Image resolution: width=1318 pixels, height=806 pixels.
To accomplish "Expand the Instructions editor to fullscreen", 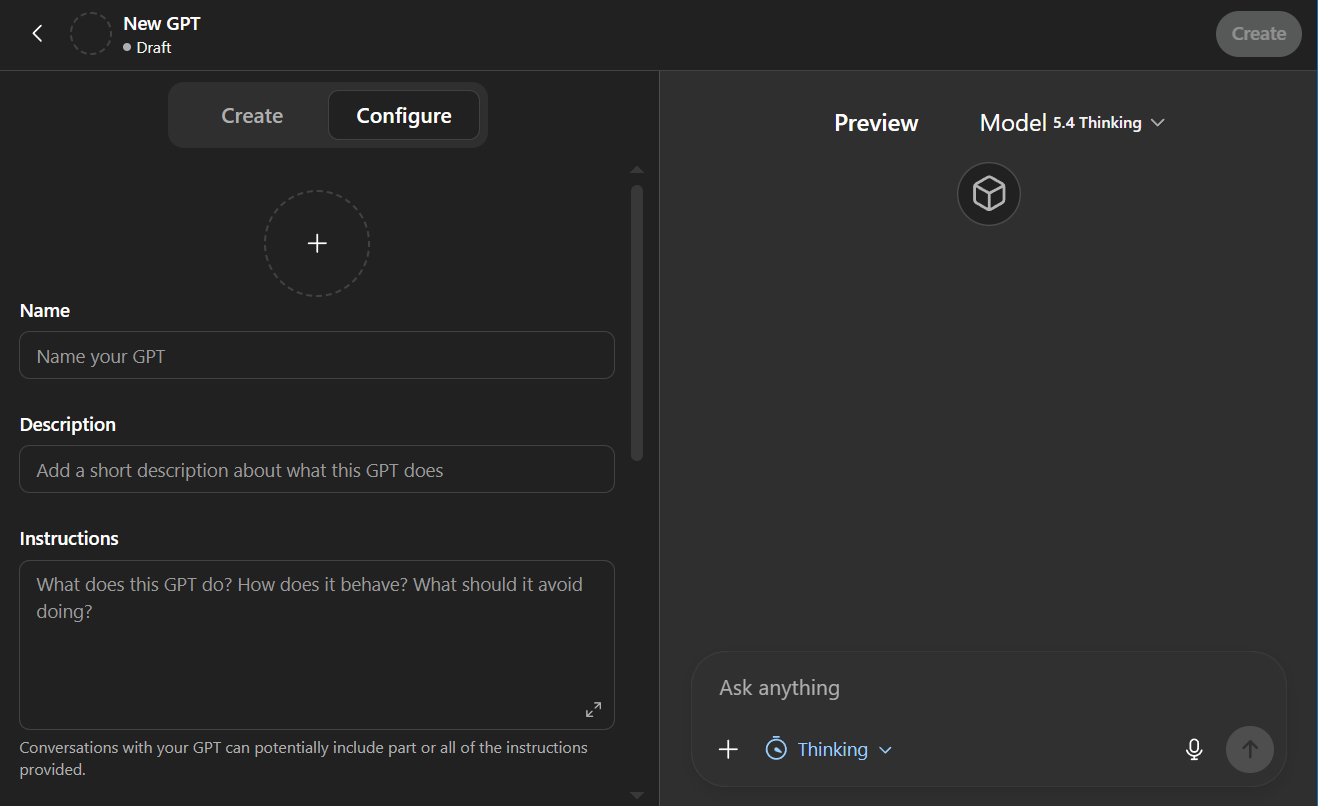I will [x=593, y=709].
